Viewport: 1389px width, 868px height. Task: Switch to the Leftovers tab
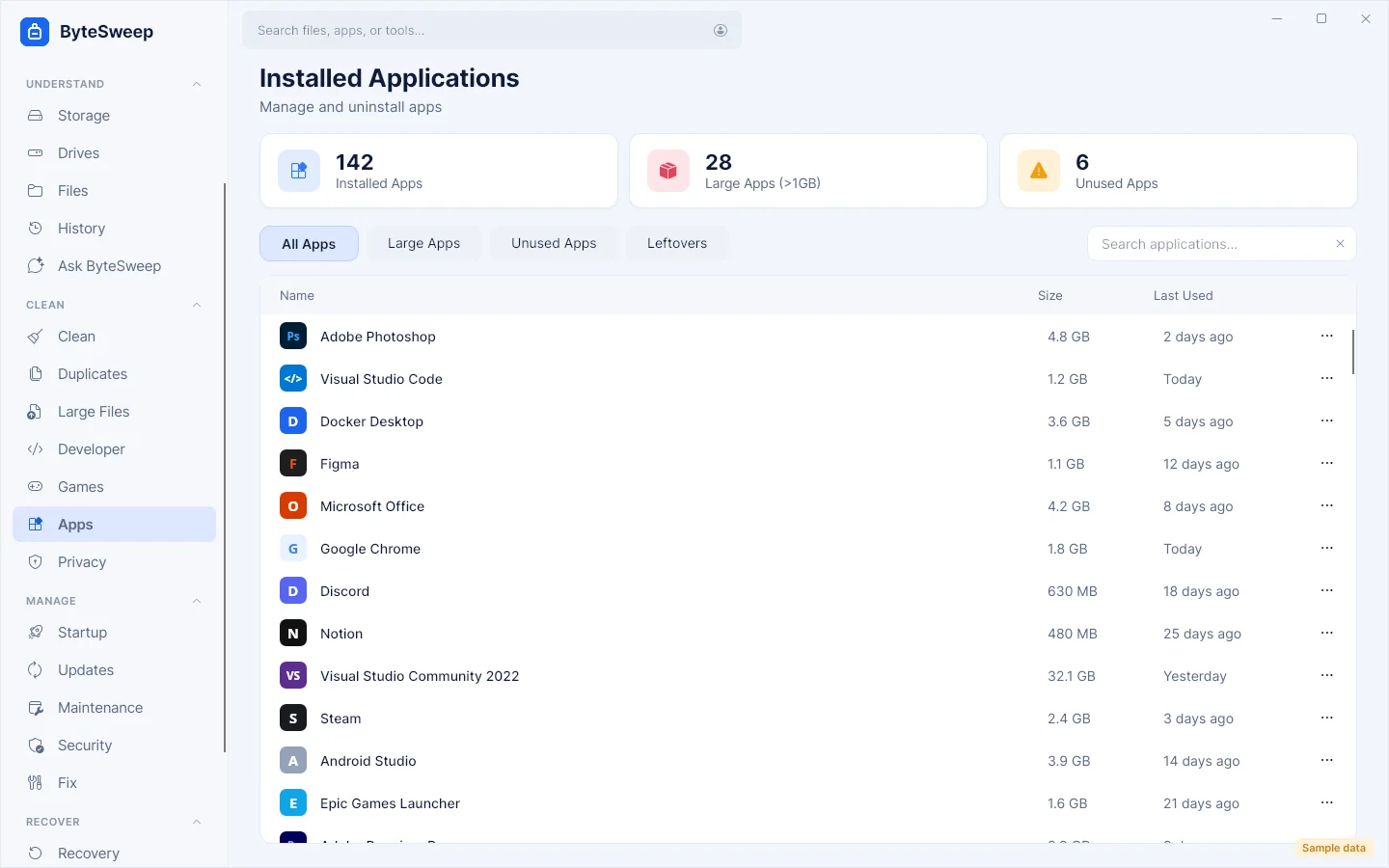point(677,243)
